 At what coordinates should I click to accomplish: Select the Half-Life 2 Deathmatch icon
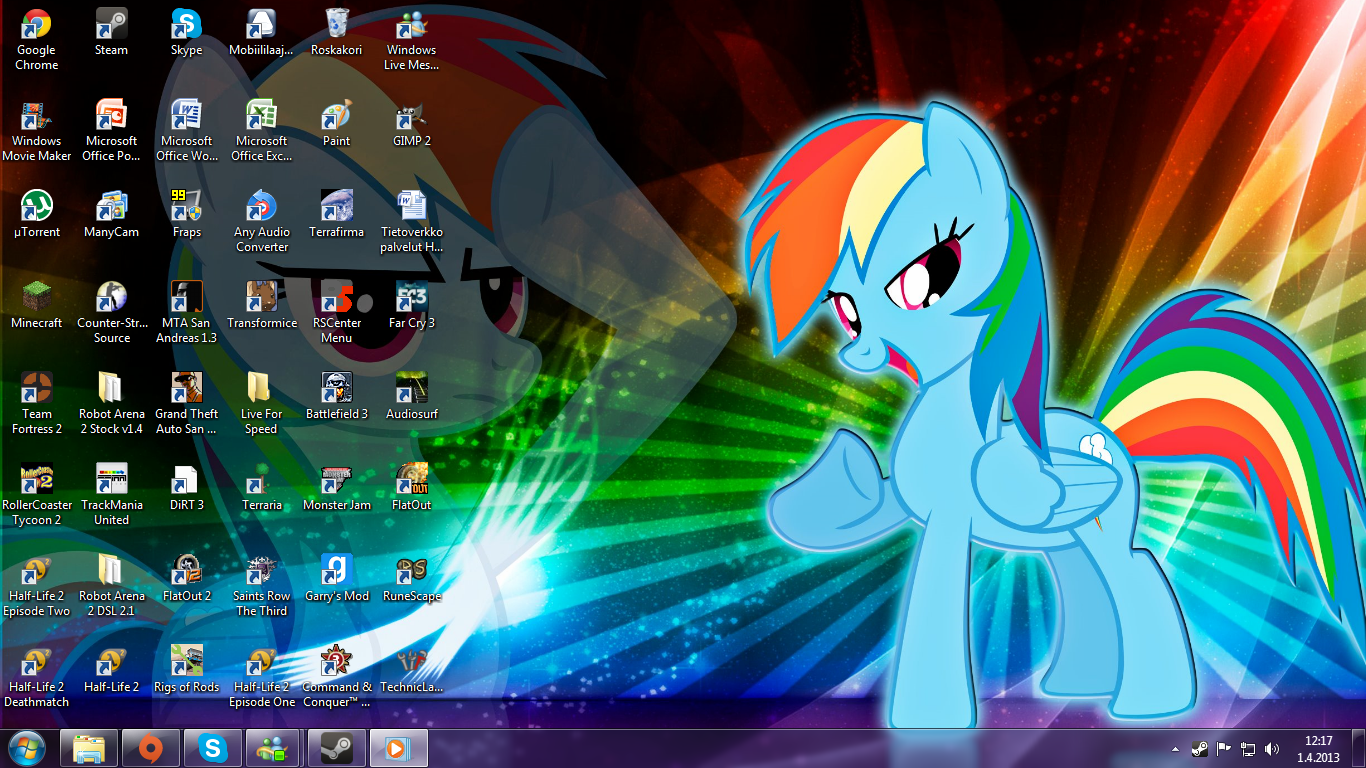coord(37,677)
